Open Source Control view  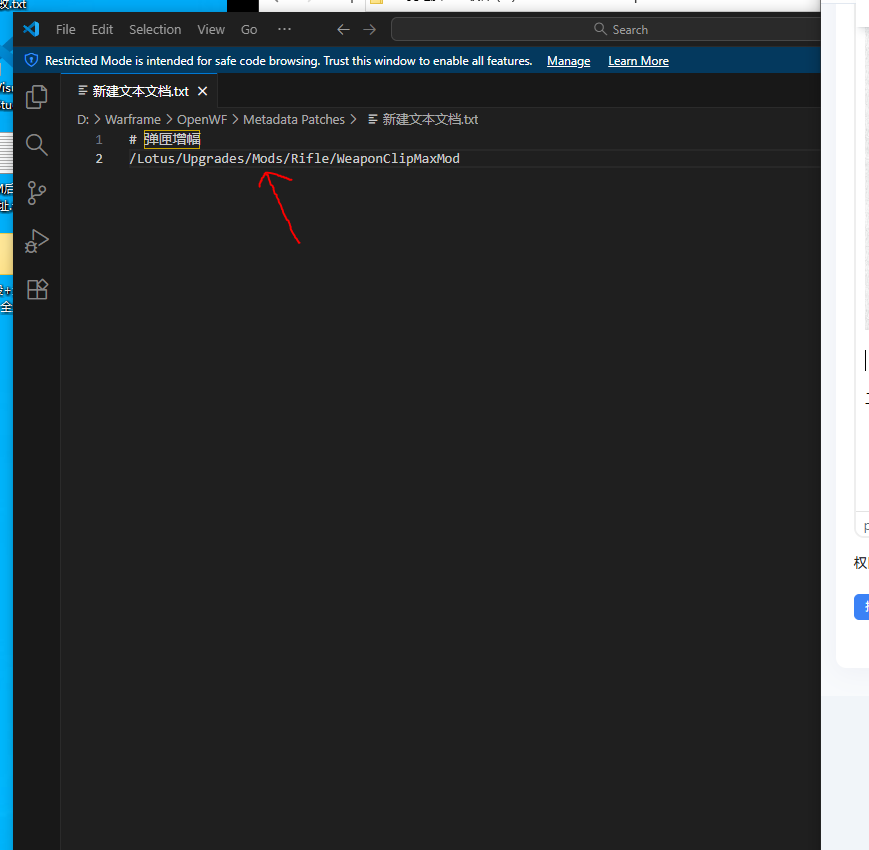tap(37, 193)
